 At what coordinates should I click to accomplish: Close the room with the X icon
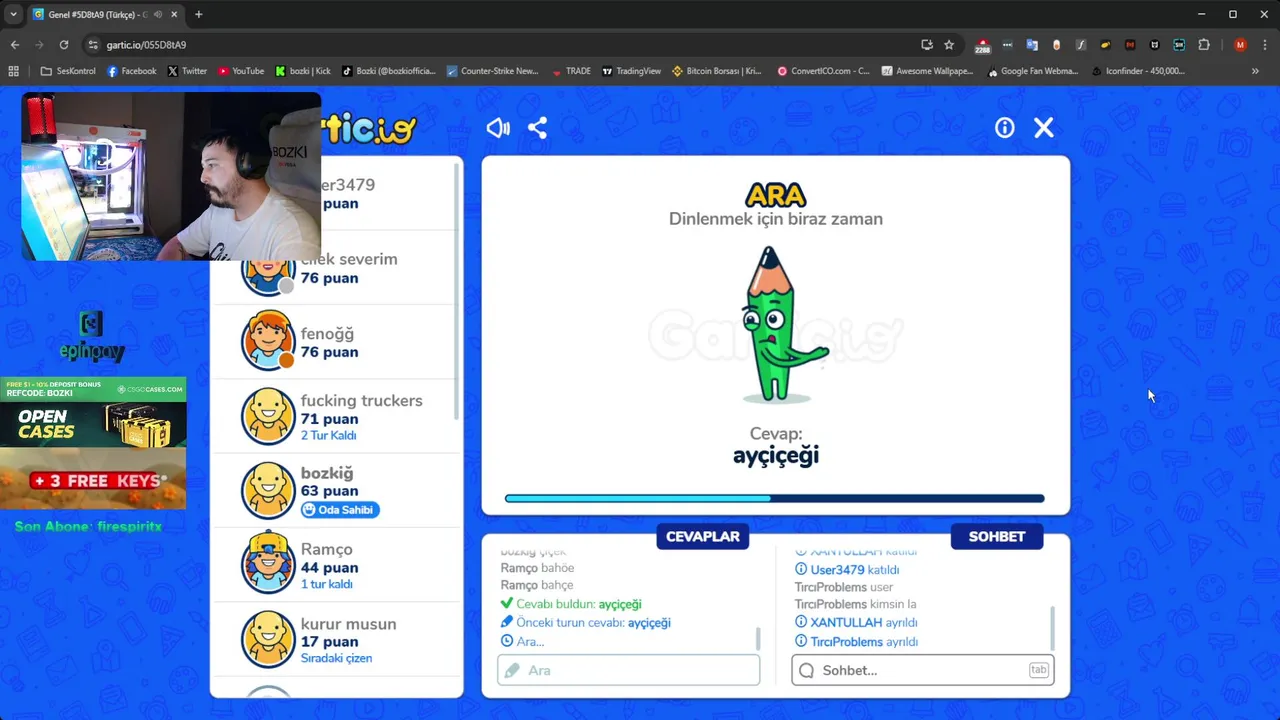point(1044,128)
